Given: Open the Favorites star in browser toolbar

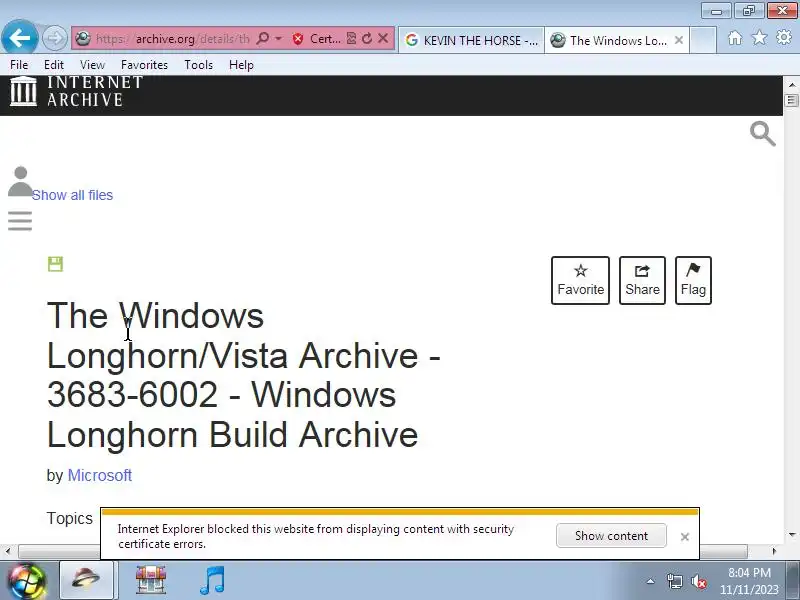Looking at the screenshot, I should 759,38.
